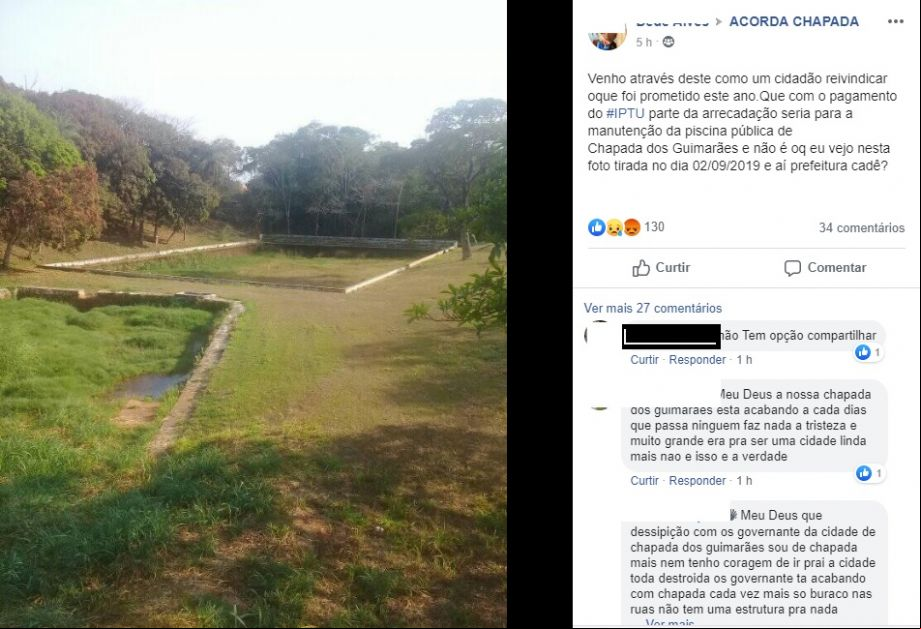The width and height of the screenshot is (921, 629).
Task: Click the public audience icon next to 5 h
Action: click(668, 42)
